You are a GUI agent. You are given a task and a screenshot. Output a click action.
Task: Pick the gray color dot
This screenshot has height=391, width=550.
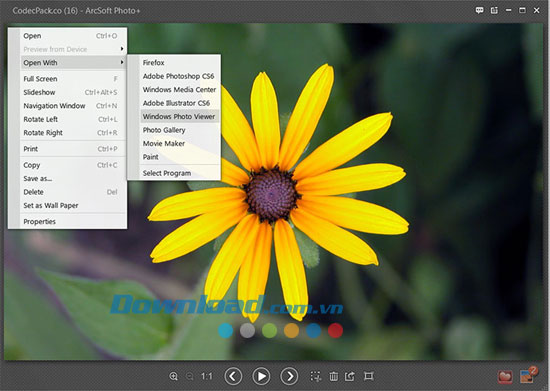pos(247,331)
